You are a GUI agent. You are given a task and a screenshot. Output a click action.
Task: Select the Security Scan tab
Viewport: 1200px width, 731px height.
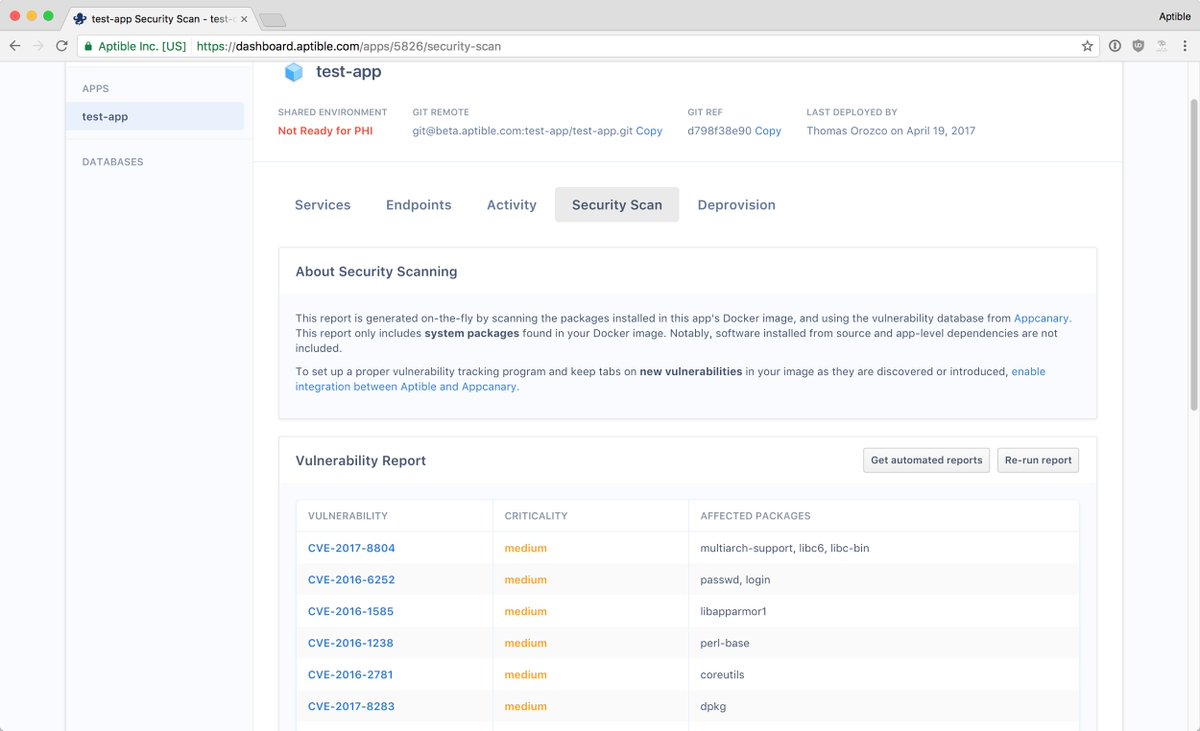[617, 204]
